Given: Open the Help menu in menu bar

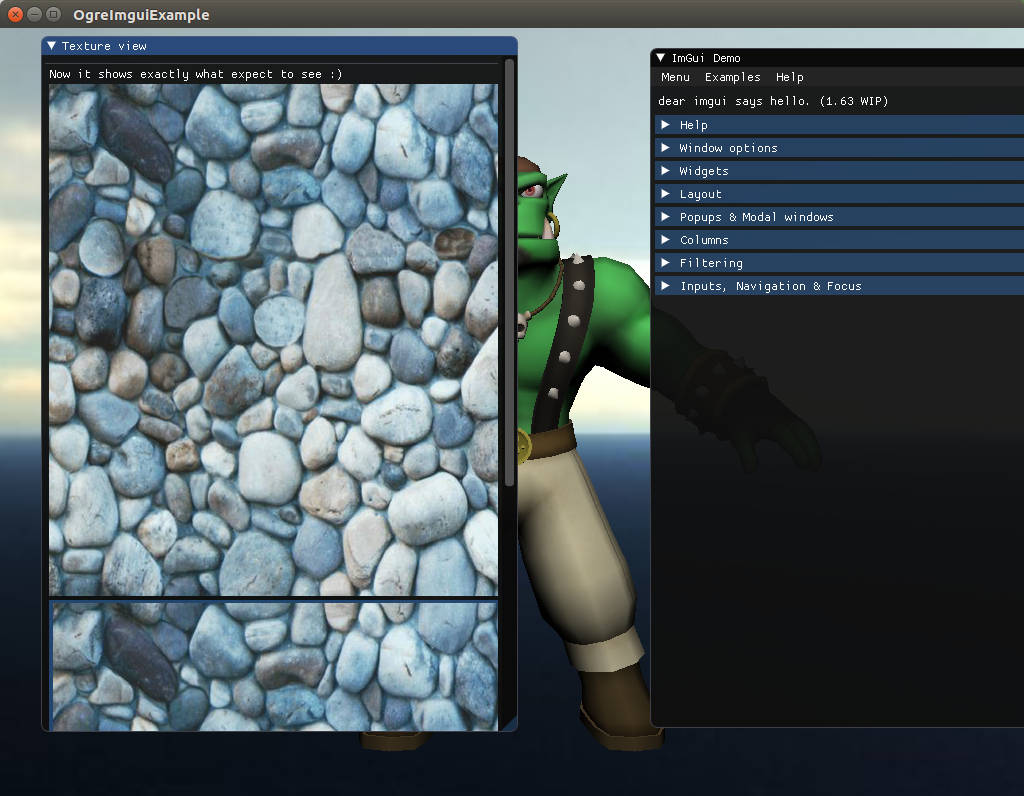Looking at the screenshot, I should 790,77.
